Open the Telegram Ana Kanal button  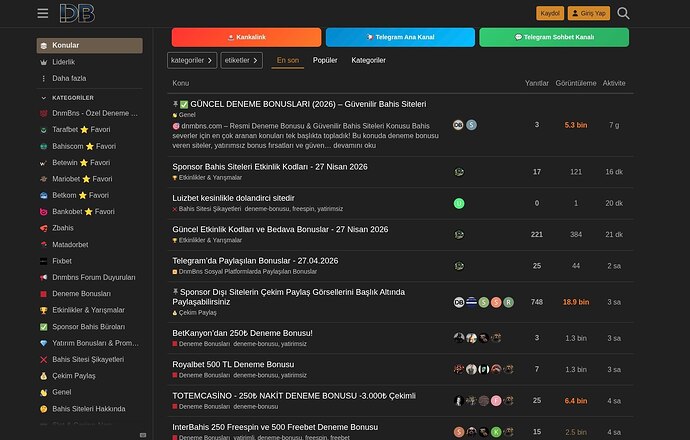click(x=400, y=37)
